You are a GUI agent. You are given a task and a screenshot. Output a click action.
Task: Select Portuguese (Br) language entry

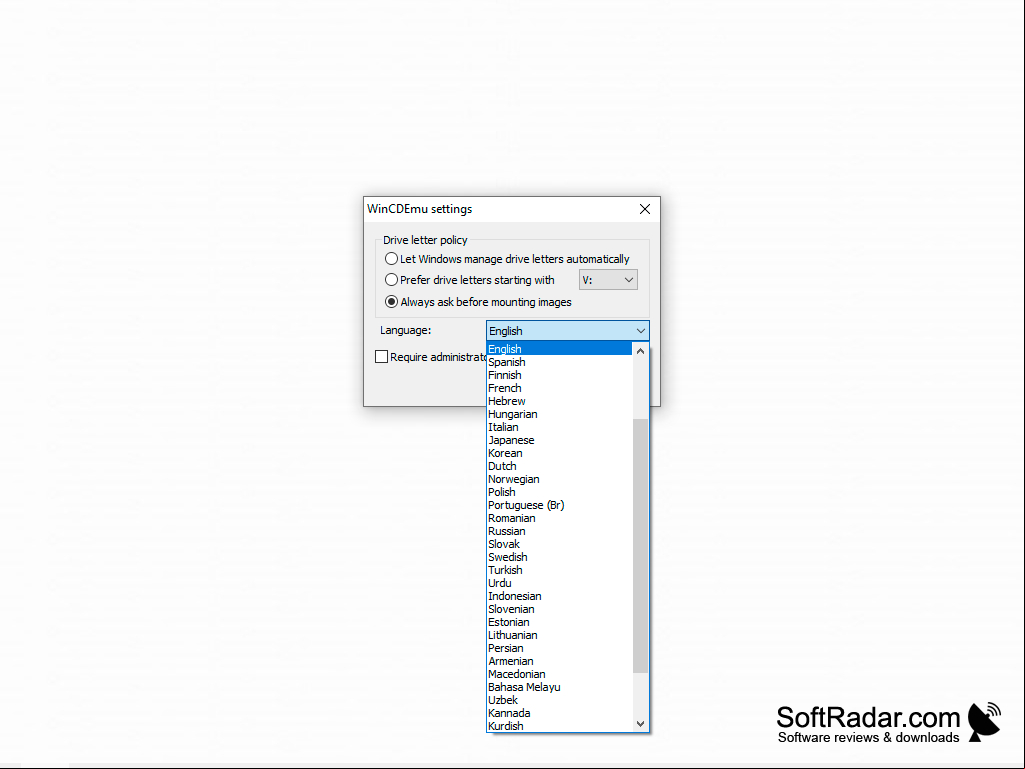coord(560,505)
